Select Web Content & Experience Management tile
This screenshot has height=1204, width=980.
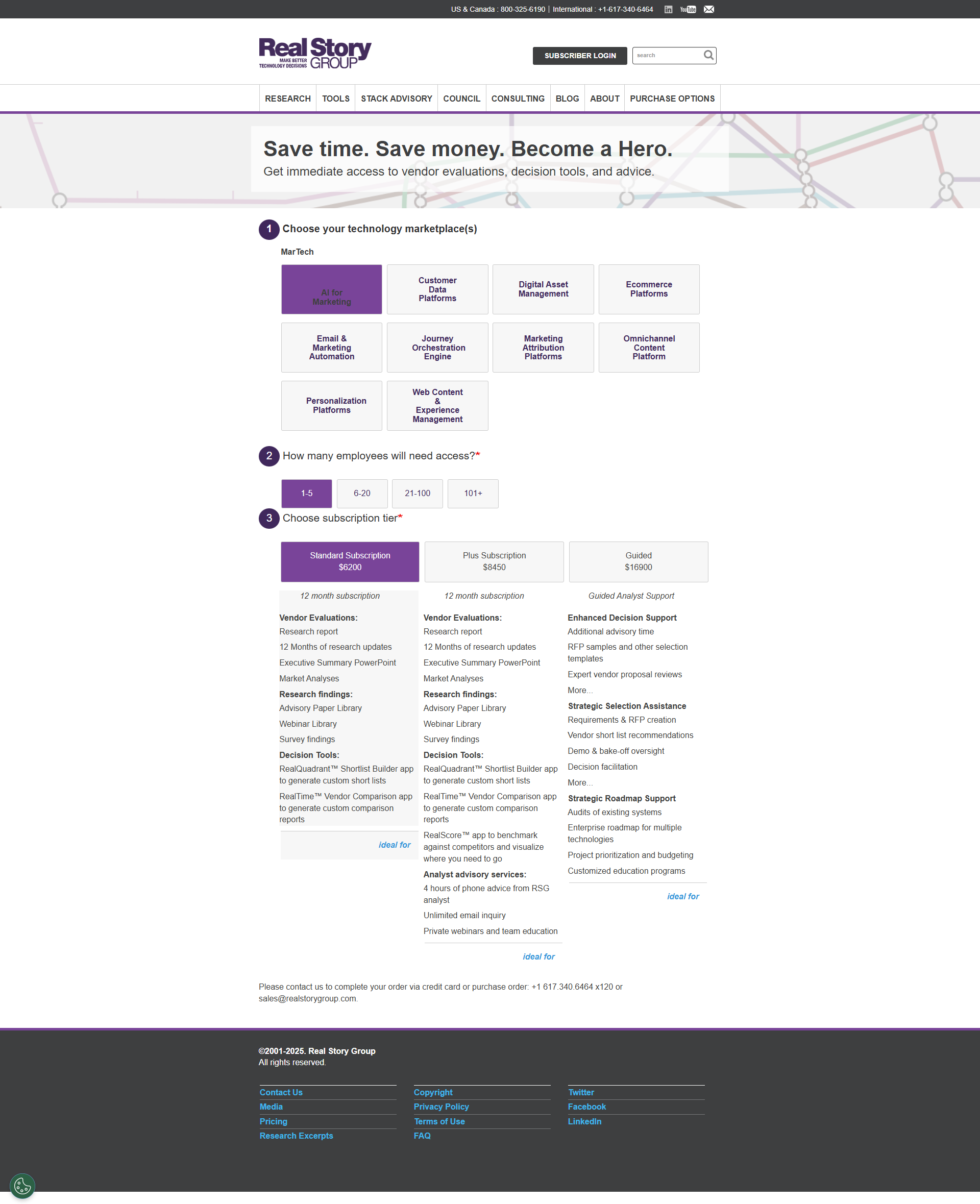(437, 406)
